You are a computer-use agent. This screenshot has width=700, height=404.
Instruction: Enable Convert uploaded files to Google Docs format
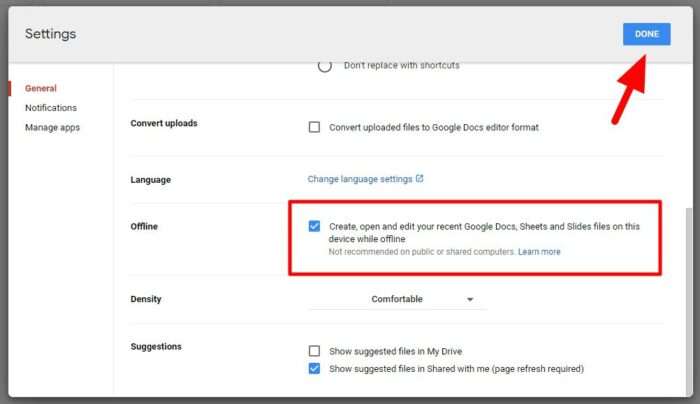pyautogui.click(x=314, y=127)
